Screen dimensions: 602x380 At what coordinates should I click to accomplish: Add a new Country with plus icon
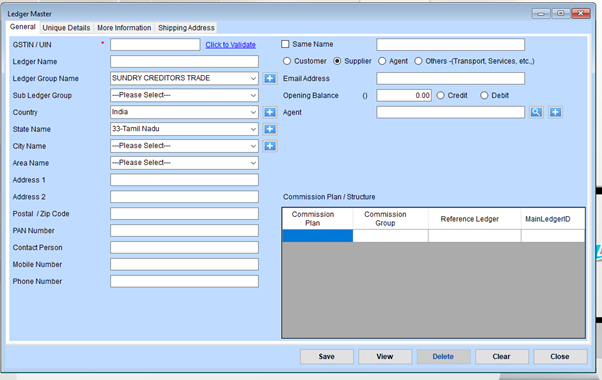270,112
